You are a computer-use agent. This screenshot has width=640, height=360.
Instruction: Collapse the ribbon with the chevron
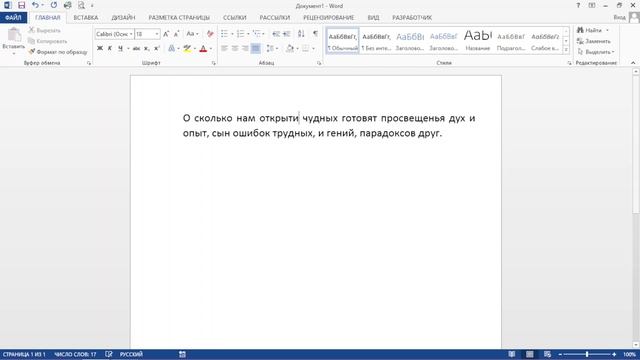click(x=633, y=63)
